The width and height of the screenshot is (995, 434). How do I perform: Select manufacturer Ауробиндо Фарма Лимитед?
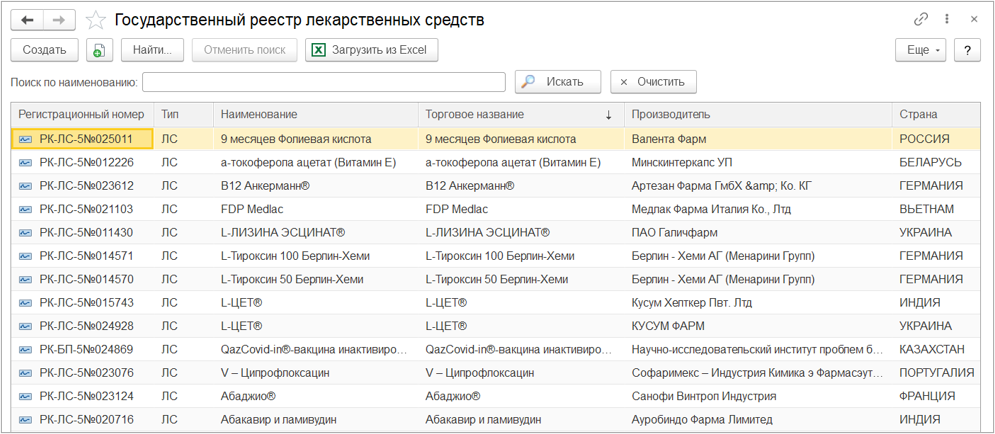point(702,419)
